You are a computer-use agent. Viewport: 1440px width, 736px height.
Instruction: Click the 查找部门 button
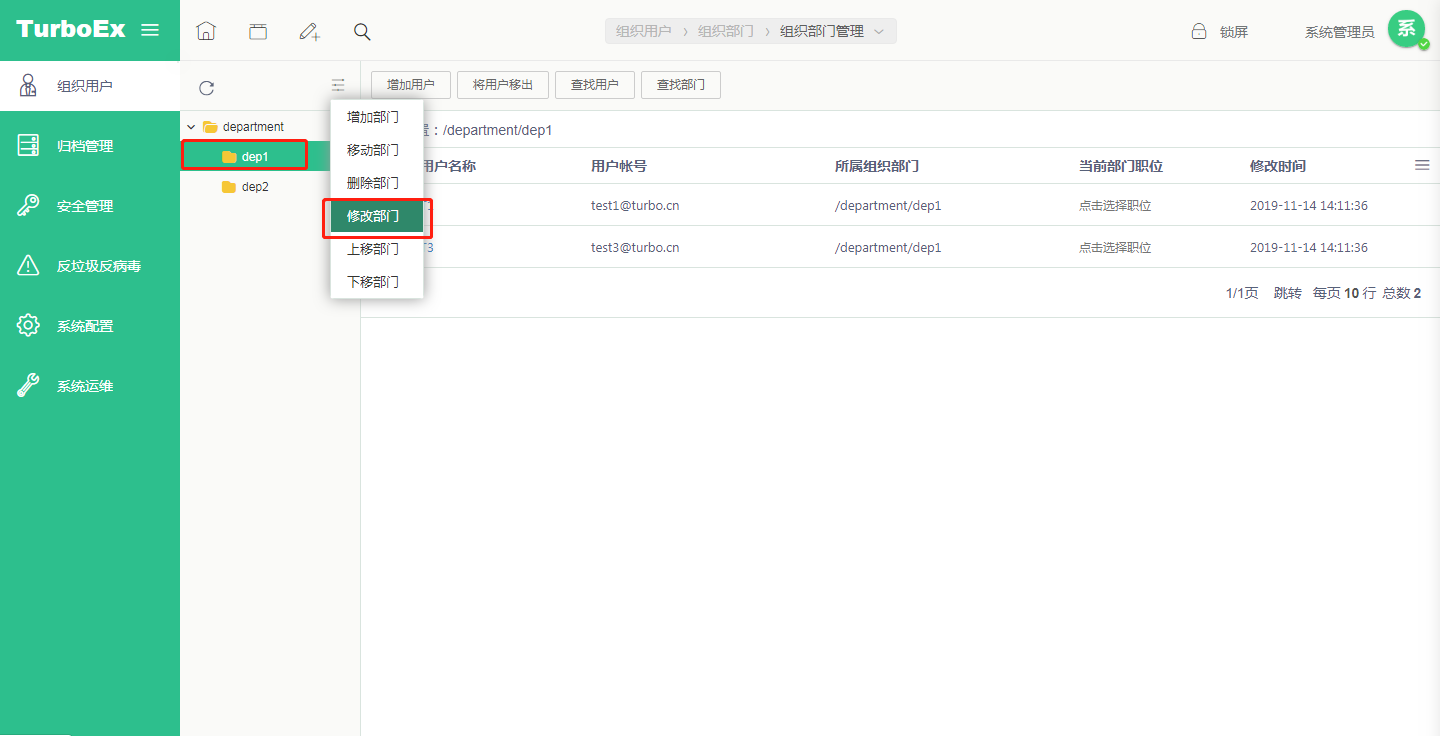pos(680,85)
